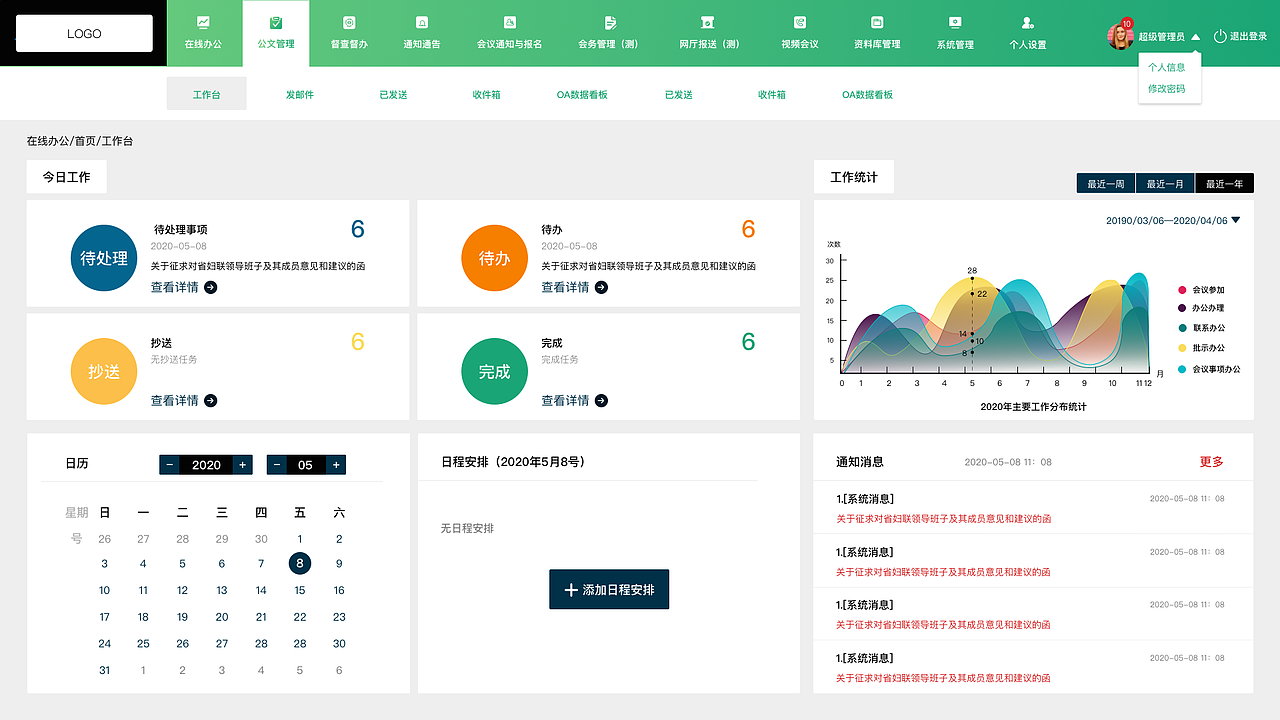Screen dimensions: 1280x720
Task: Click the 添加日程安排 button
Action: click(x=609, y=590)
